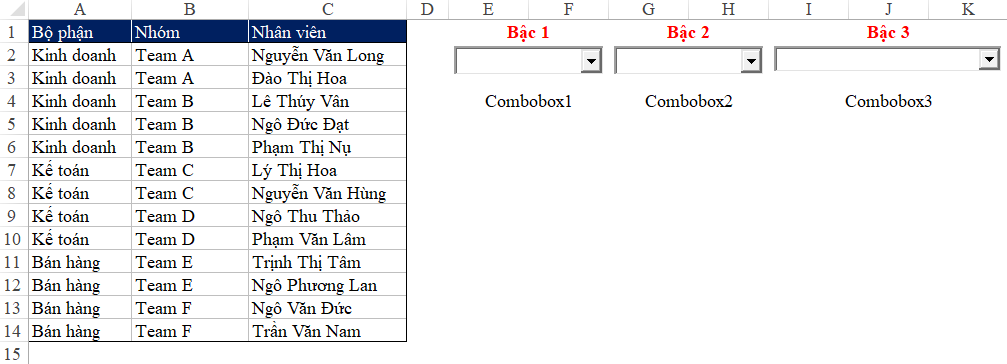
Task: Click the Combobox1 label cell
Action: 529,101
